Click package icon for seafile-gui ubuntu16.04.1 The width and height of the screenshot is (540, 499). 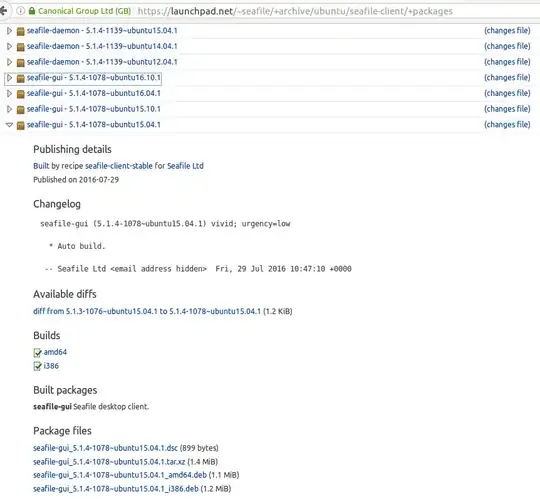pyautogui.click(x=21, y=94)
